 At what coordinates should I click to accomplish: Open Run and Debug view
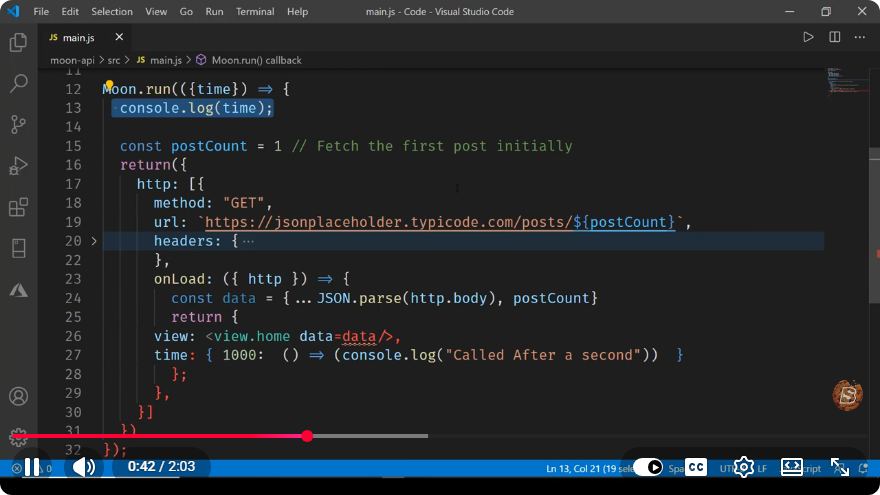pos(18,166)
